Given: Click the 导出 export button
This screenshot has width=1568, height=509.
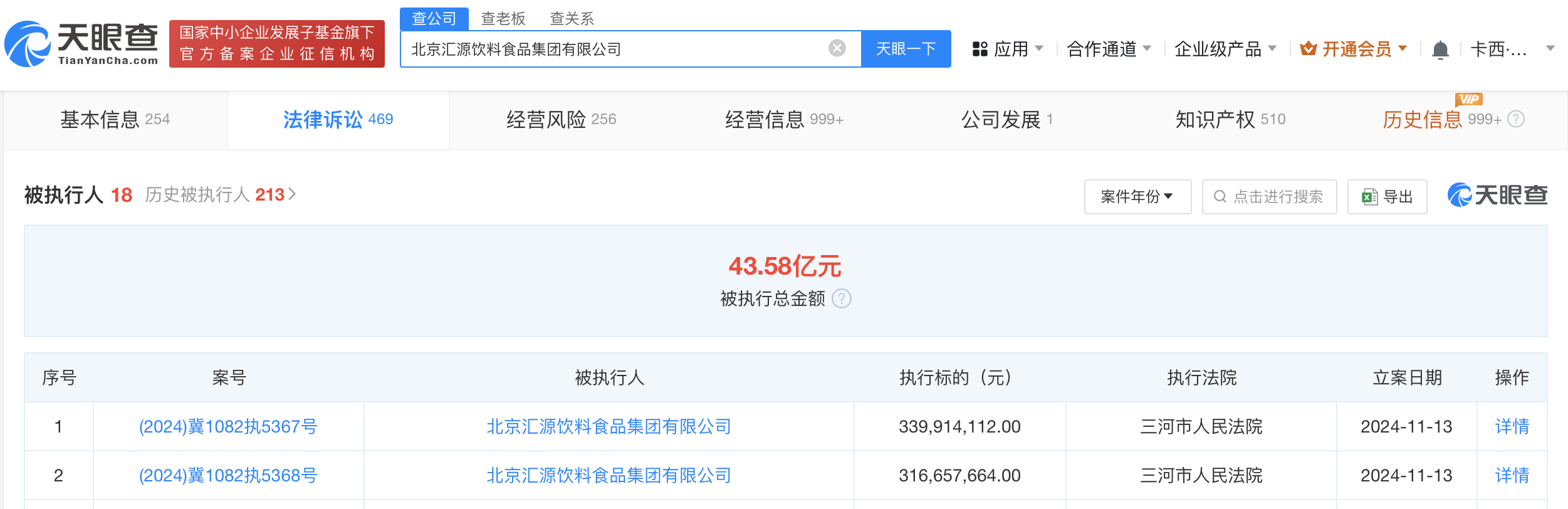Looking at the screenshot, I should click(x=1388, y=197).
